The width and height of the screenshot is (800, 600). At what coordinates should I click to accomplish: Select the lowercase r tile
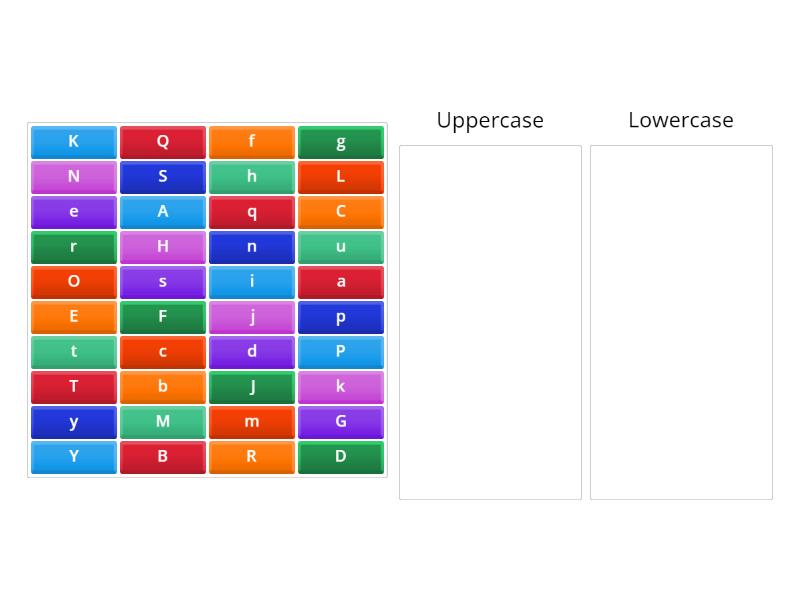73,247
